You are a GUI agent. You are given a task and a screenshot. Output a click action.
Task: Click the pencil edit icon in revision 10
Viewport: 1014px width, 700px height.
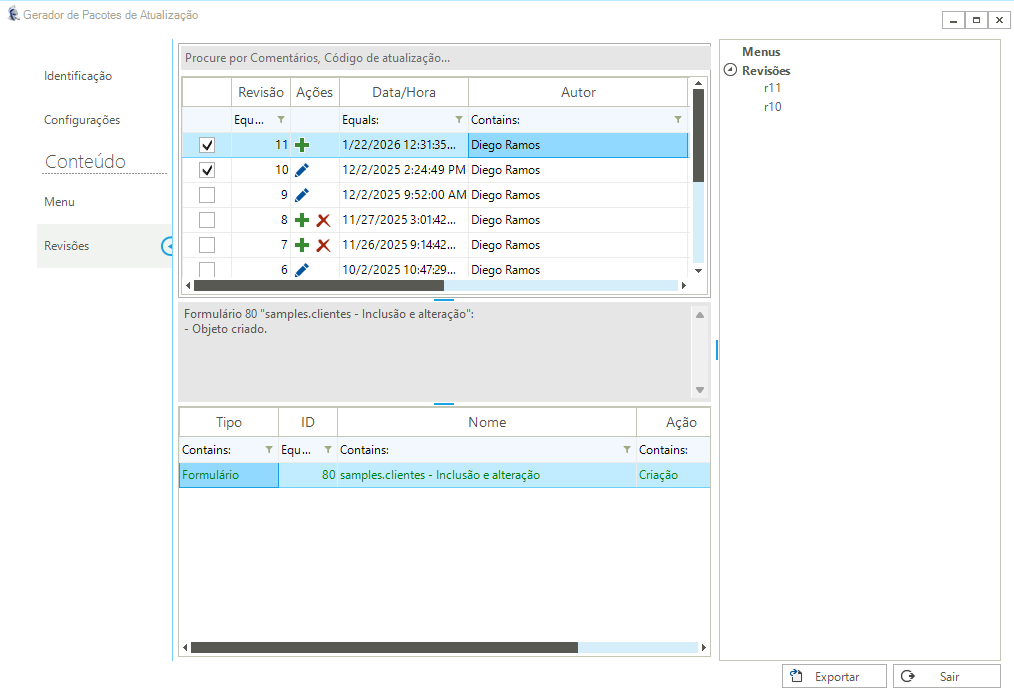point(302,170)
